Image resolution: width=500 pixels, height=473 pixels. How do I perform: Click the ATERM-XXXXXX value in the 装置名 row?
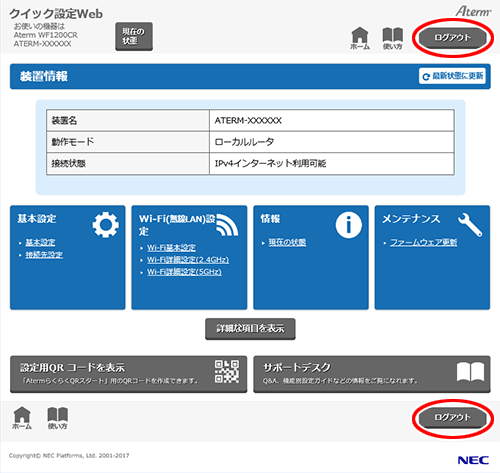pos(248,120)
